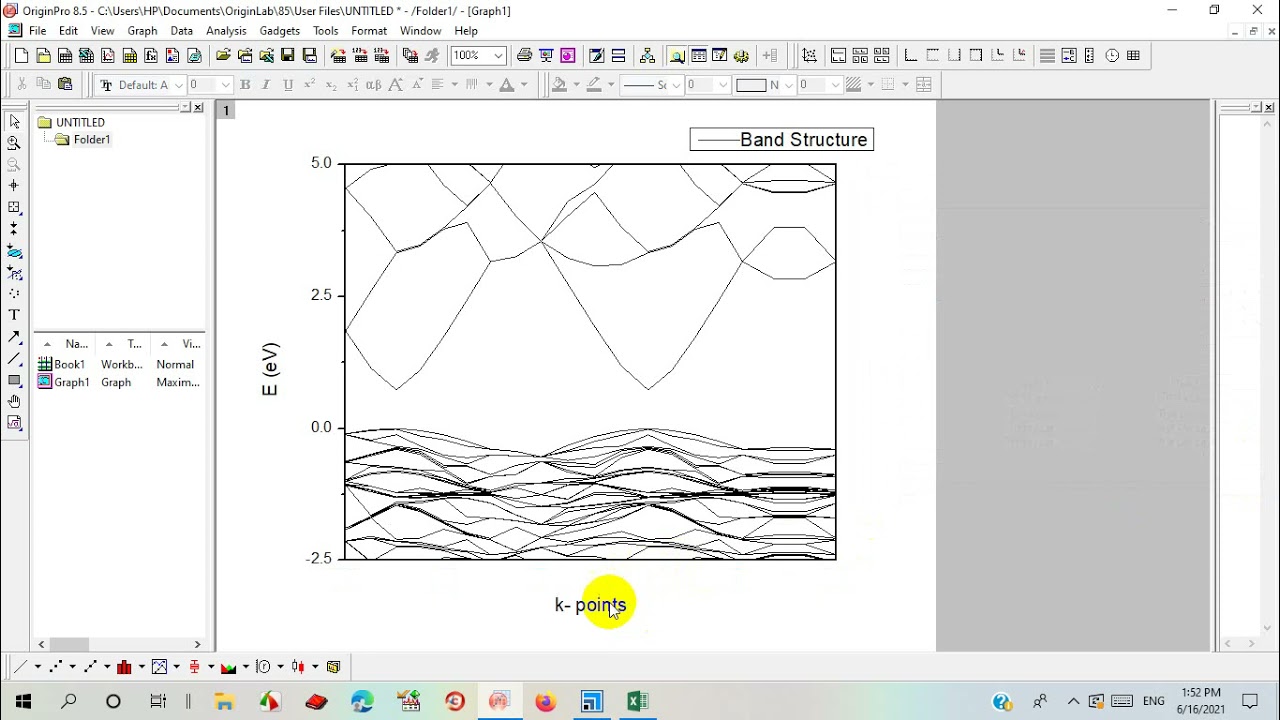Click the Band Structure legend
The image size is (1280, 720).
coord(782,140)
